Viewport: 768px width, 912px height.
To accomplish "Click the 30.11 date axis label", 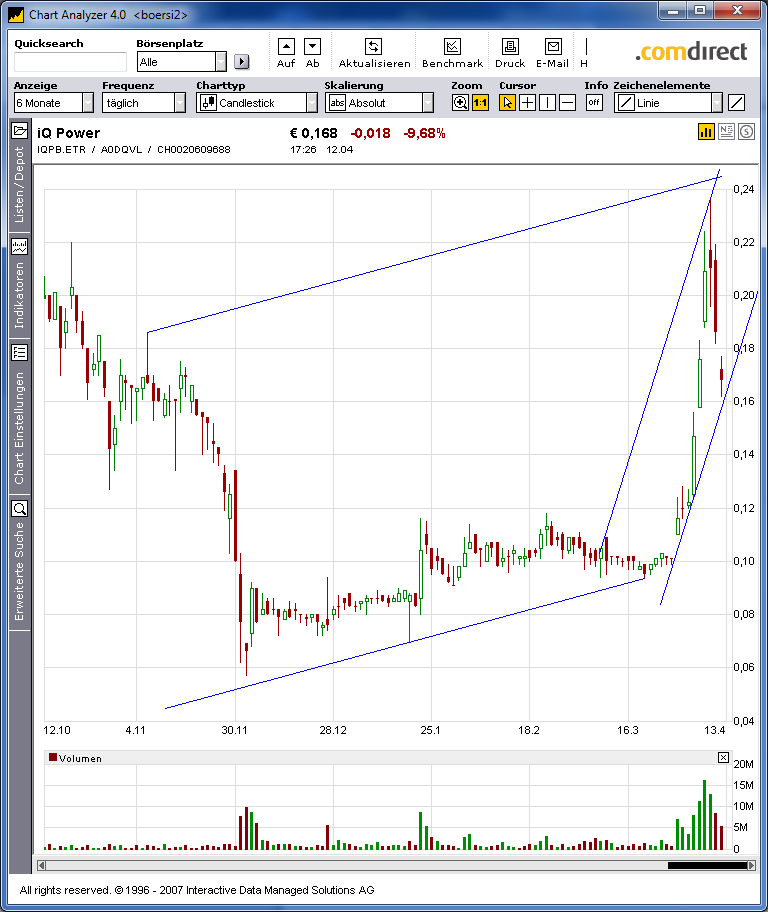I will (x=234, y=730).
